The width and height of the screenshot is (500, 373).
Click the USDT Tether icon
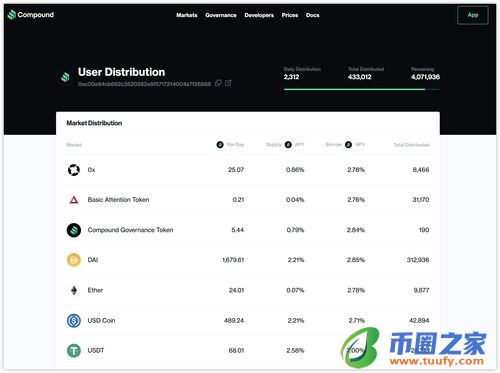point(74,351)
